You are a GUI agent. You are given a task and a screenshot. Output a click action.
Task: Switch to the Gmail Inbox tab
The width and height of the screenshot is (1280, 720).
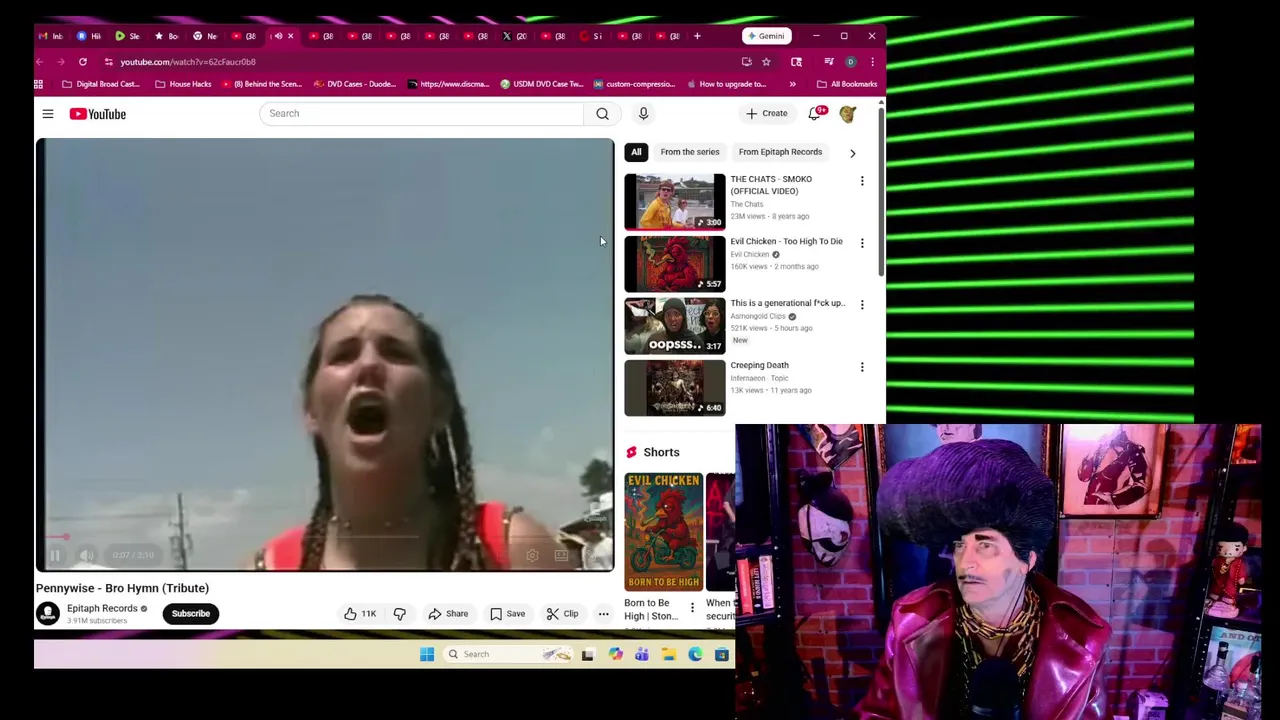point(50,36)
